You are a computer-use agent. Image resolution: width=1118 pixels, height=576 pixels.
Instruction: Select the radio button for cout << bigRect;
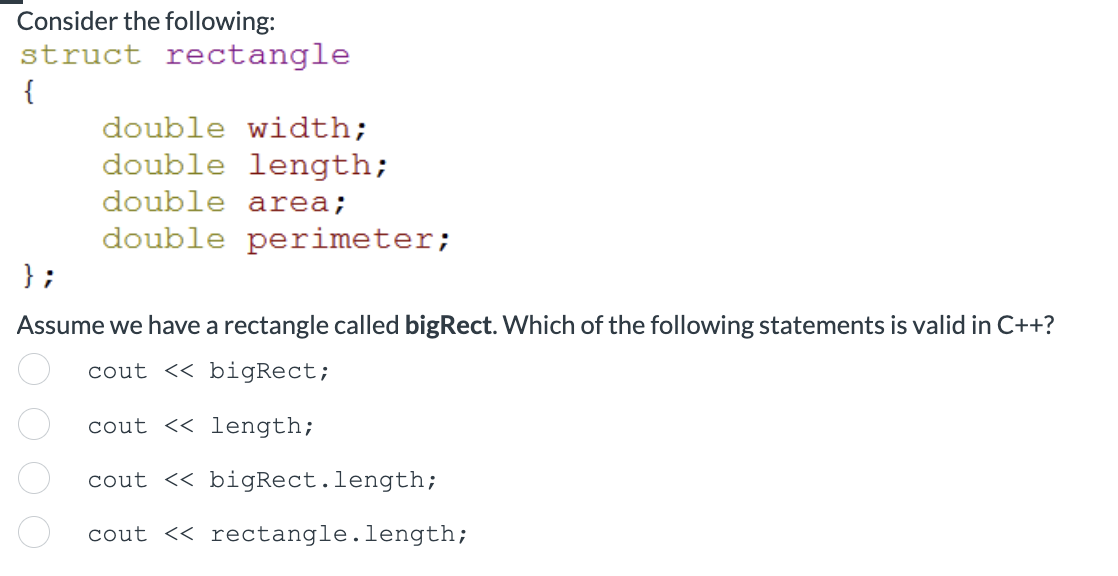click(34, 370)
